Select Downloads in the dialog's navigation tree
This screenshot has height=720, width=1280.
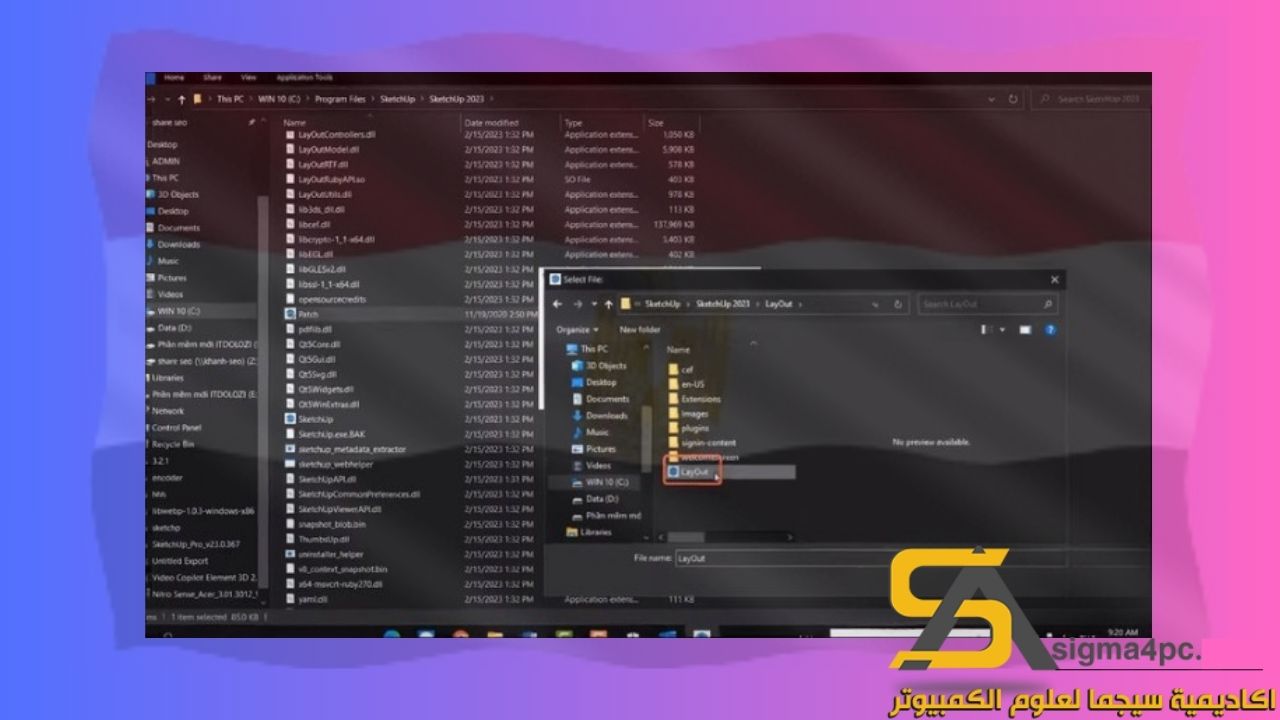(x=600, y=415)
